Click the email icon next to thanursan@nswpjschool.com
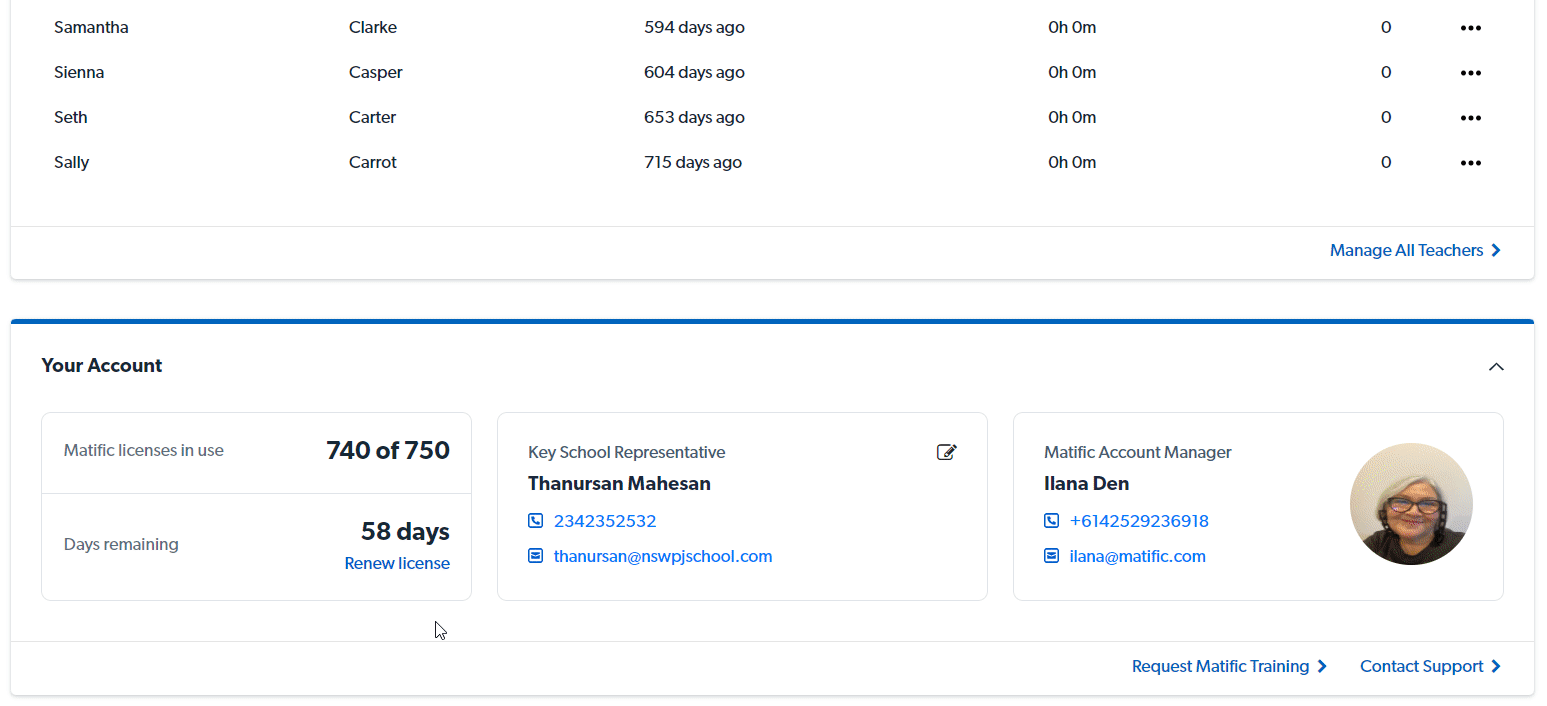The image size is (1547, 706). pyautogui.click(x=536, y=555)
